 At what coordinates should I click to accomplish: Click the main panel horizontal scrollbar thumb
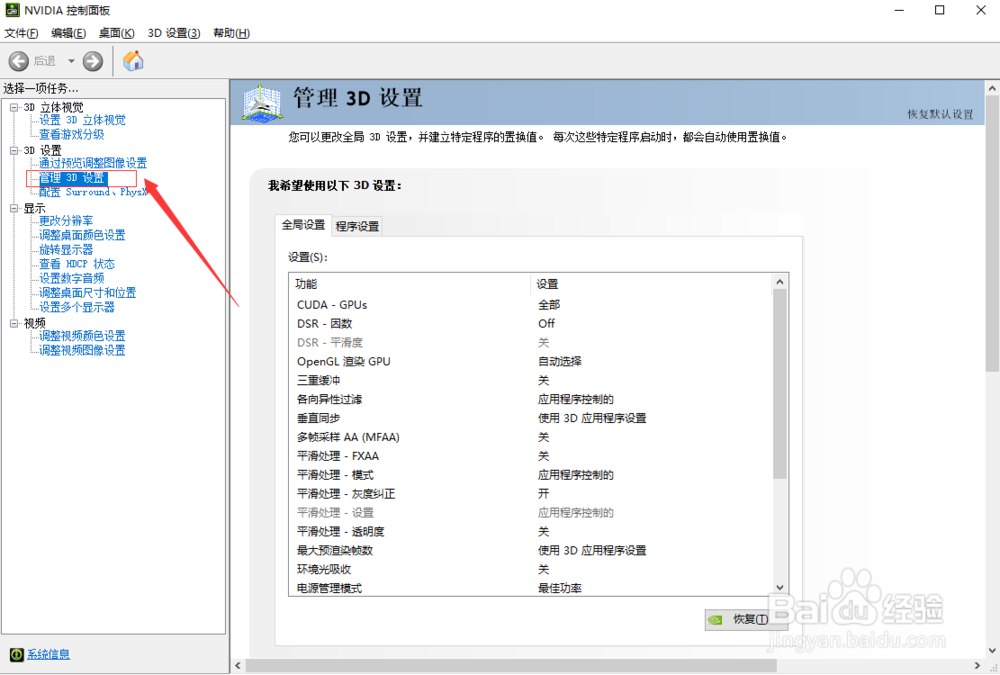(x=511, y=666)
